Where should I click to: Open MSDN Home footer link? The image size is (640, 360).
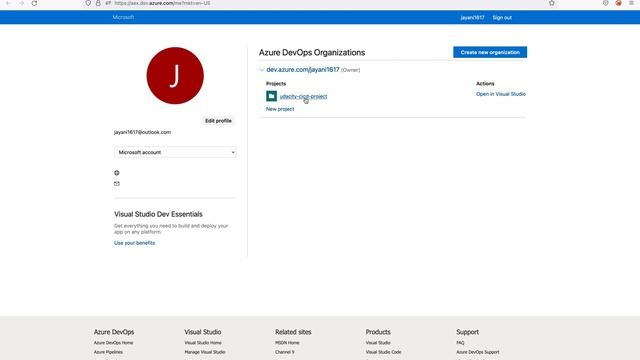287,343
